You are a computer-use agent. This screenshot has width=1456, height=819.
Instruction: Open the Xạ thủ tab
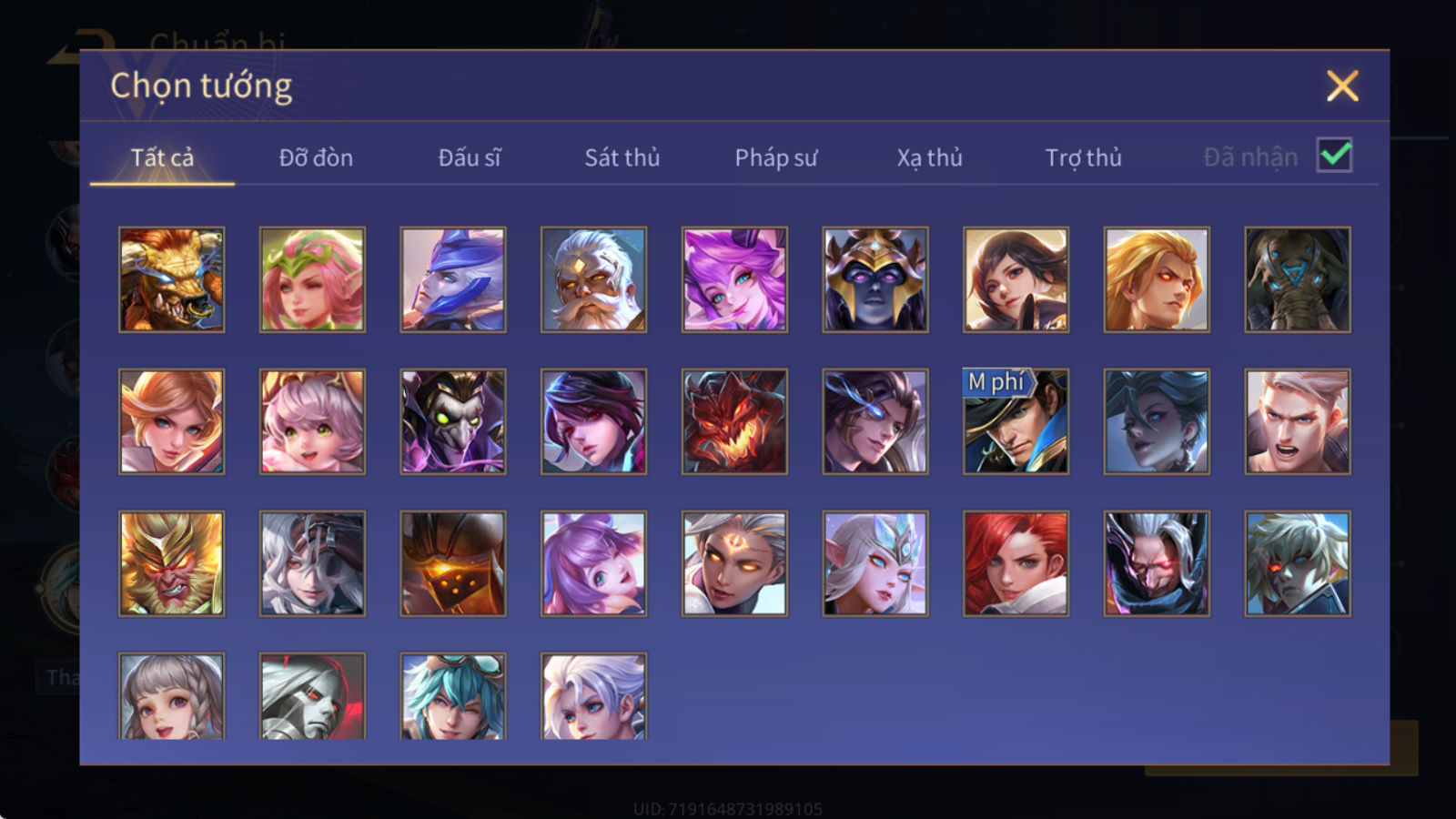pyautogui.click(x=929, y=157)
